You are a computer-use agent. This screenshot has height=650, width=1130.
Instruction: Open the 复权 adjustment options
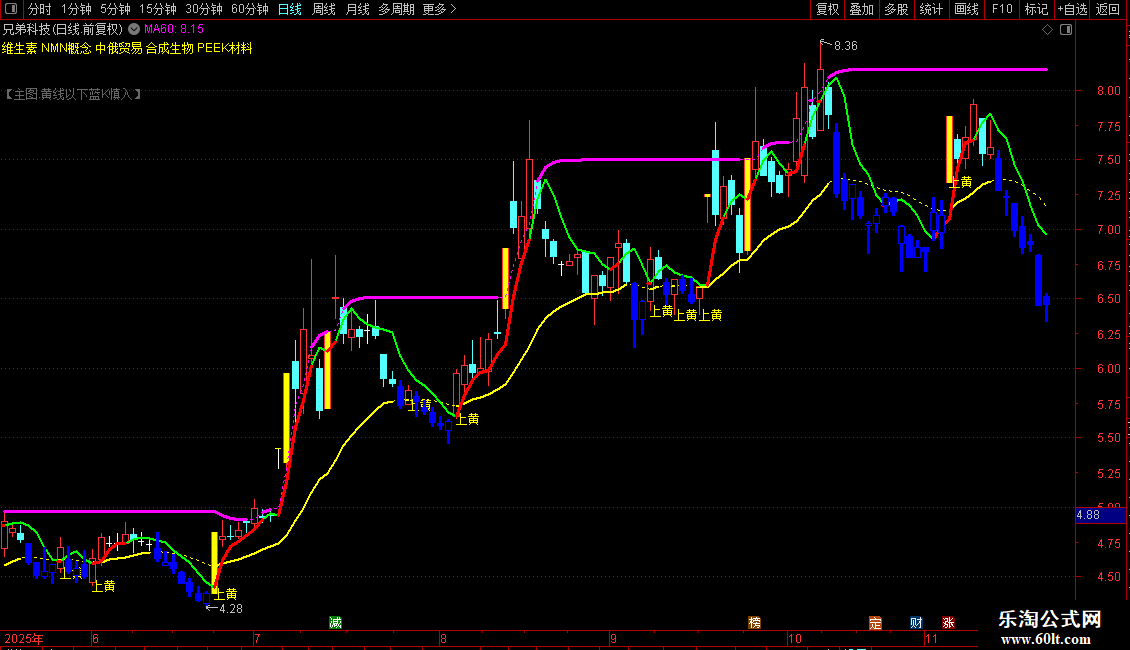click(827, 9)
